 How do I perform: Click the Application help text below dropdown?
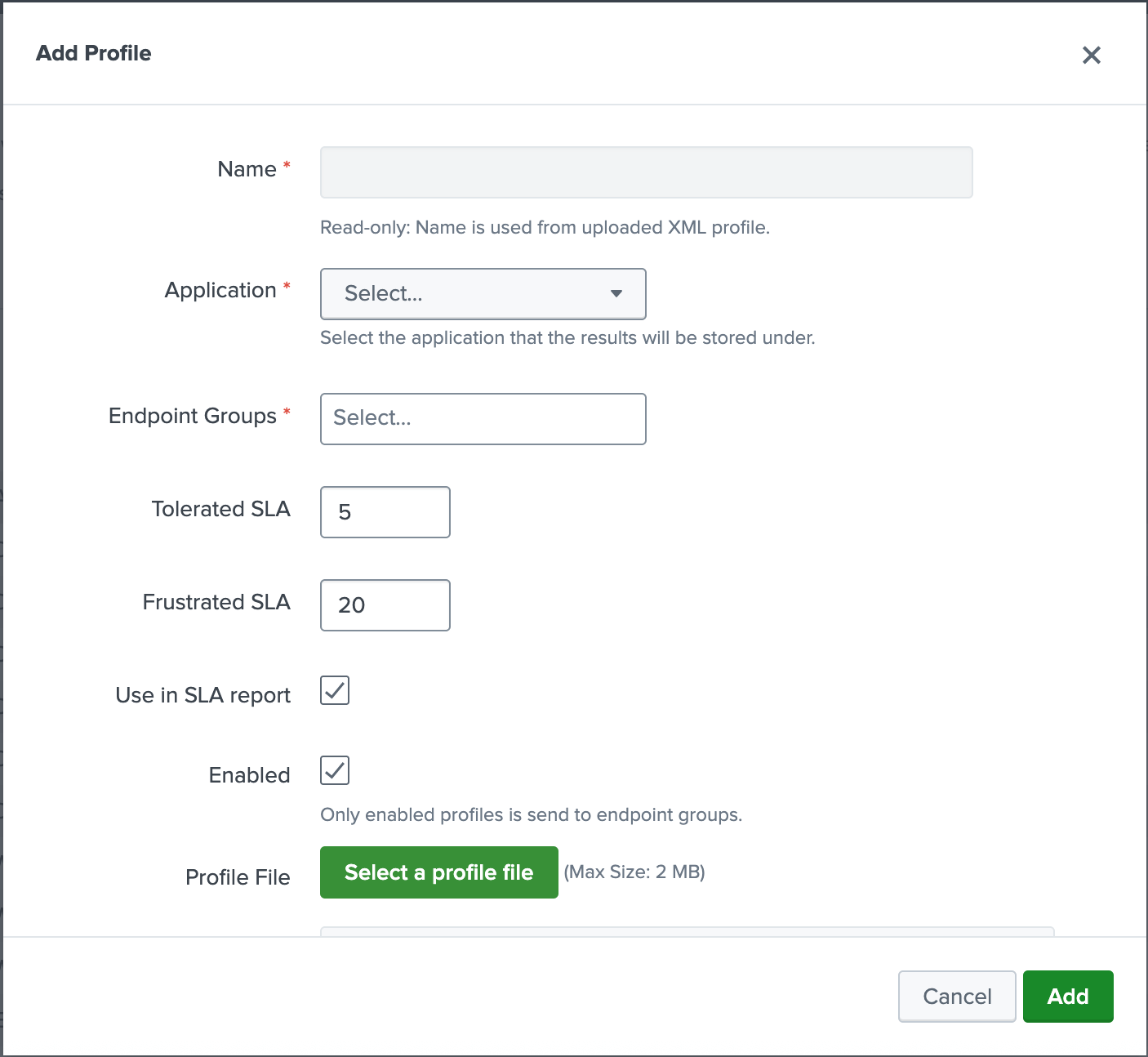[567, 338]
